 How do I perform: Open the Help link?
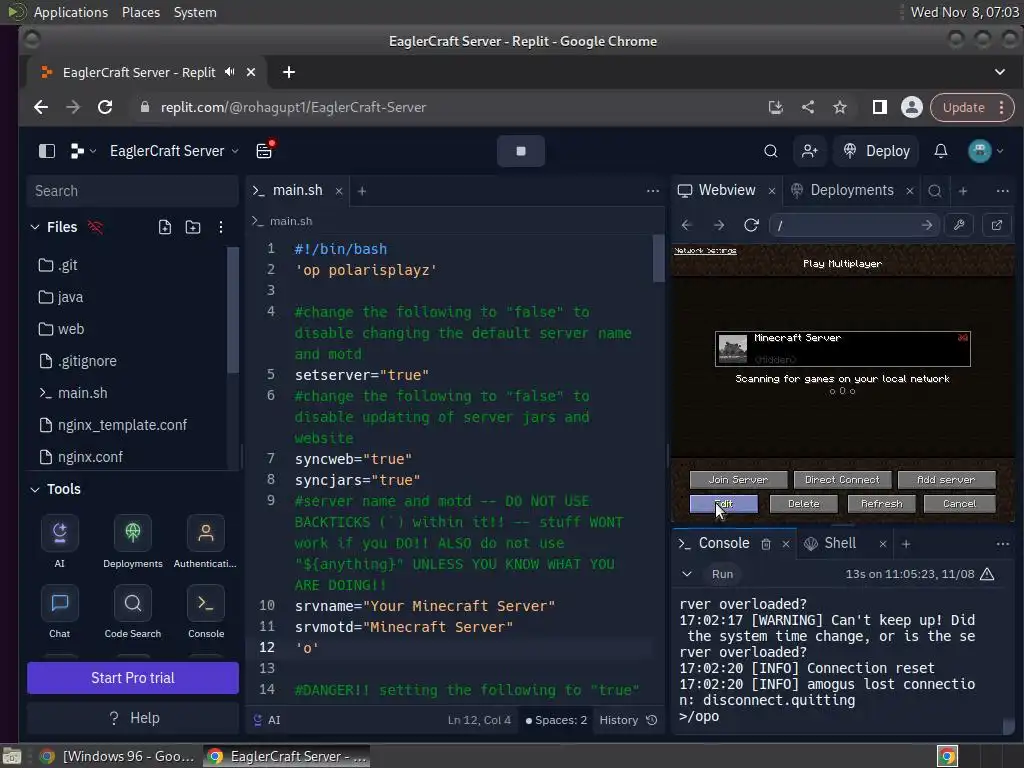133,718
